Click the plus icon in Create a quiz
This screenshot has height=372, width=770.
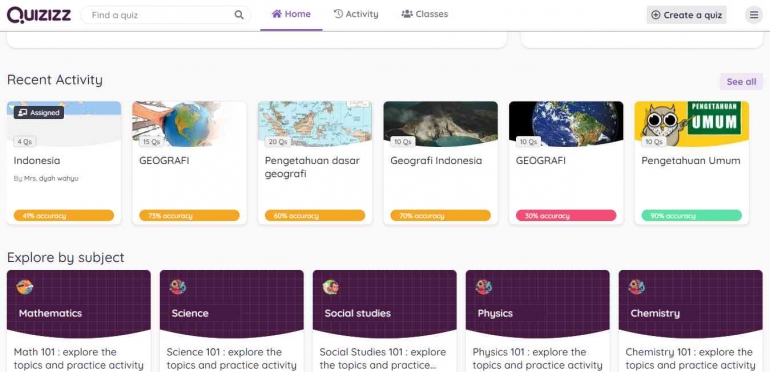(656, 15)
